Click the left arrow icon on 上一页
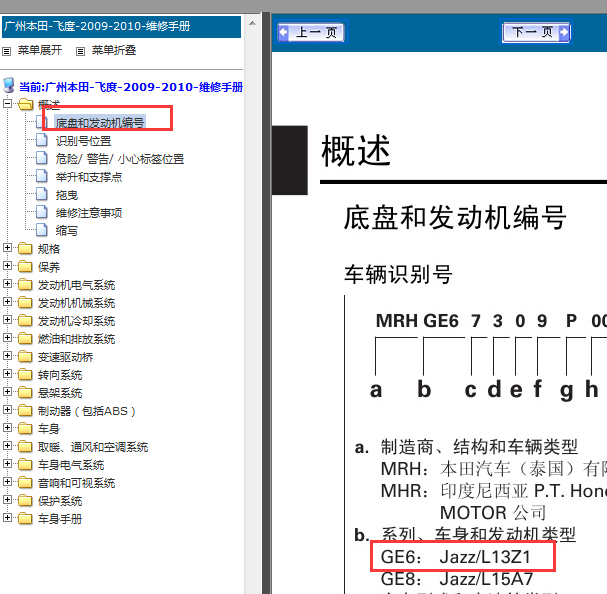This screenshot has width=607, height=594. coord(283,32)
